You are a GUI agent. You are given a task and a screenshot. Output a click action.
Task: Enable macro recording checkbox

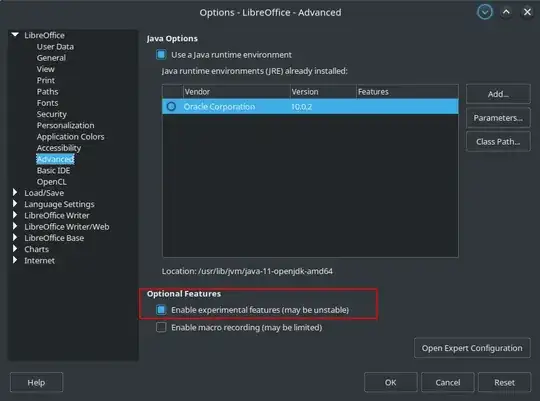coord(161,327)
